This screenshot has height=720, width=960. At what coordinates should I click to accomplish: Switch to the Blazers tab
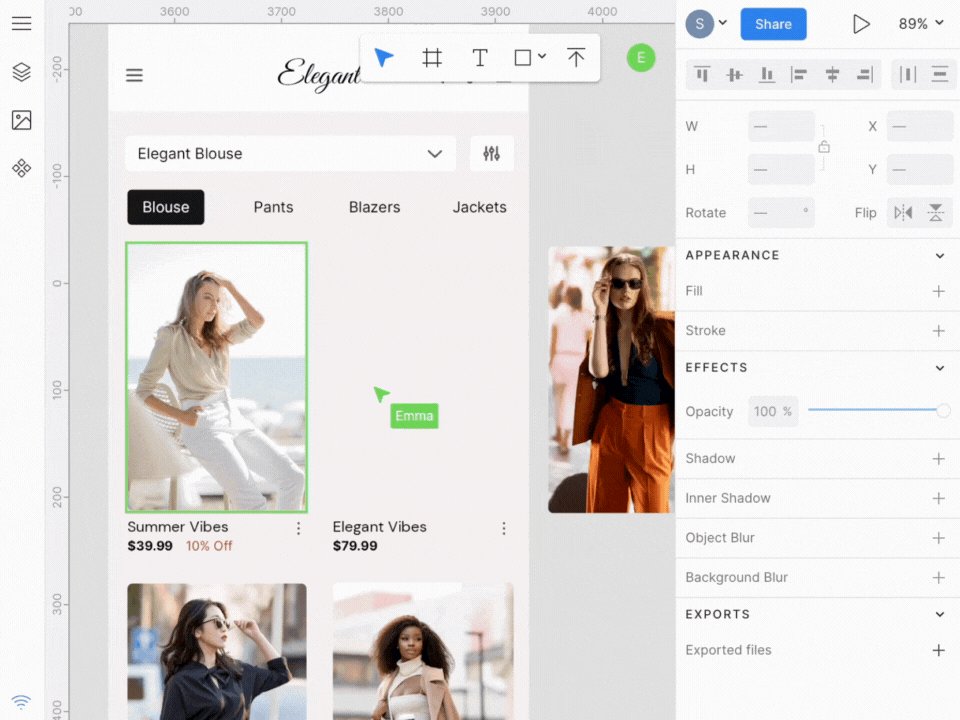pos(374,207)
